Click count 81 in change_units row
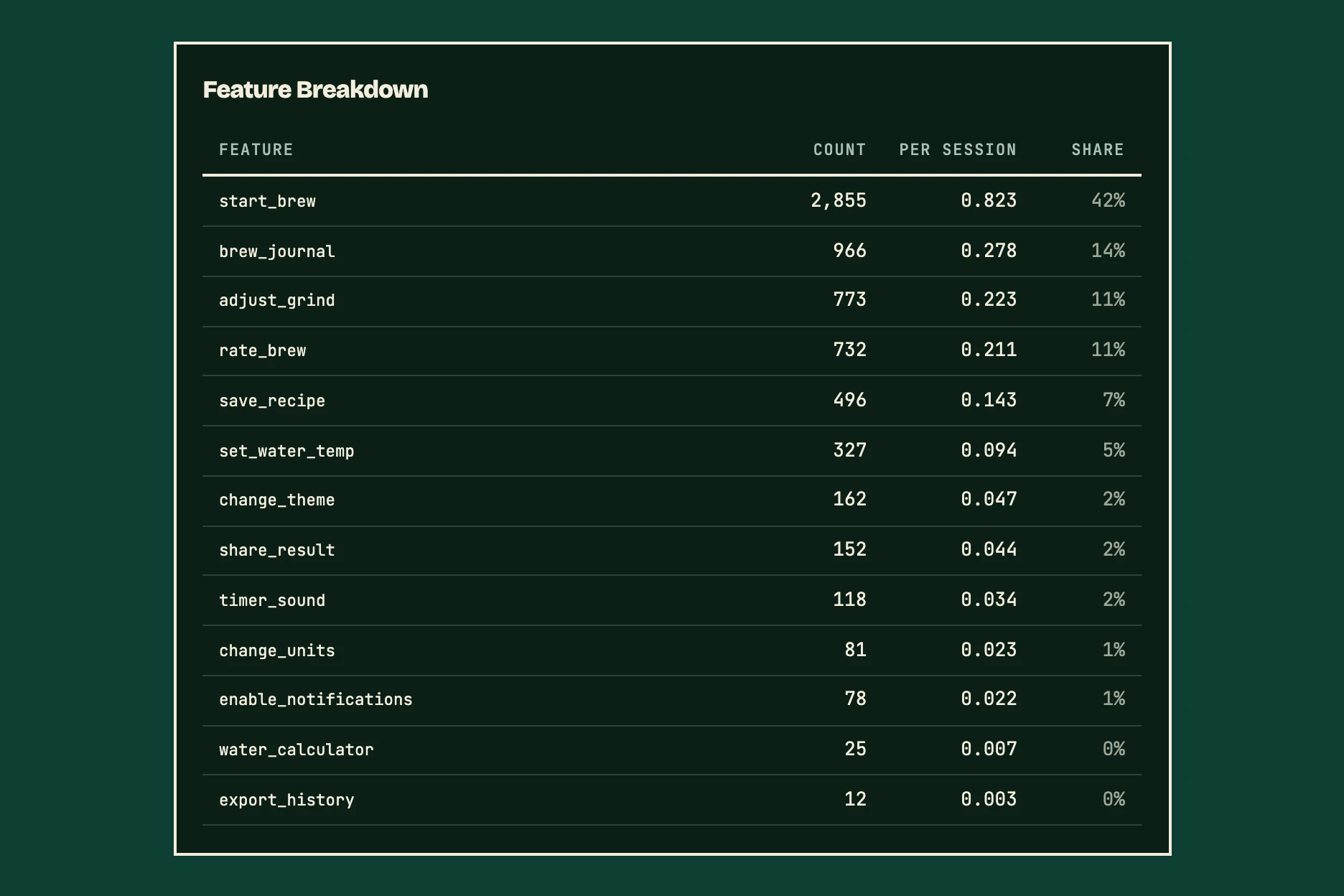The image size is (1344, 896). tap(856, 650)
